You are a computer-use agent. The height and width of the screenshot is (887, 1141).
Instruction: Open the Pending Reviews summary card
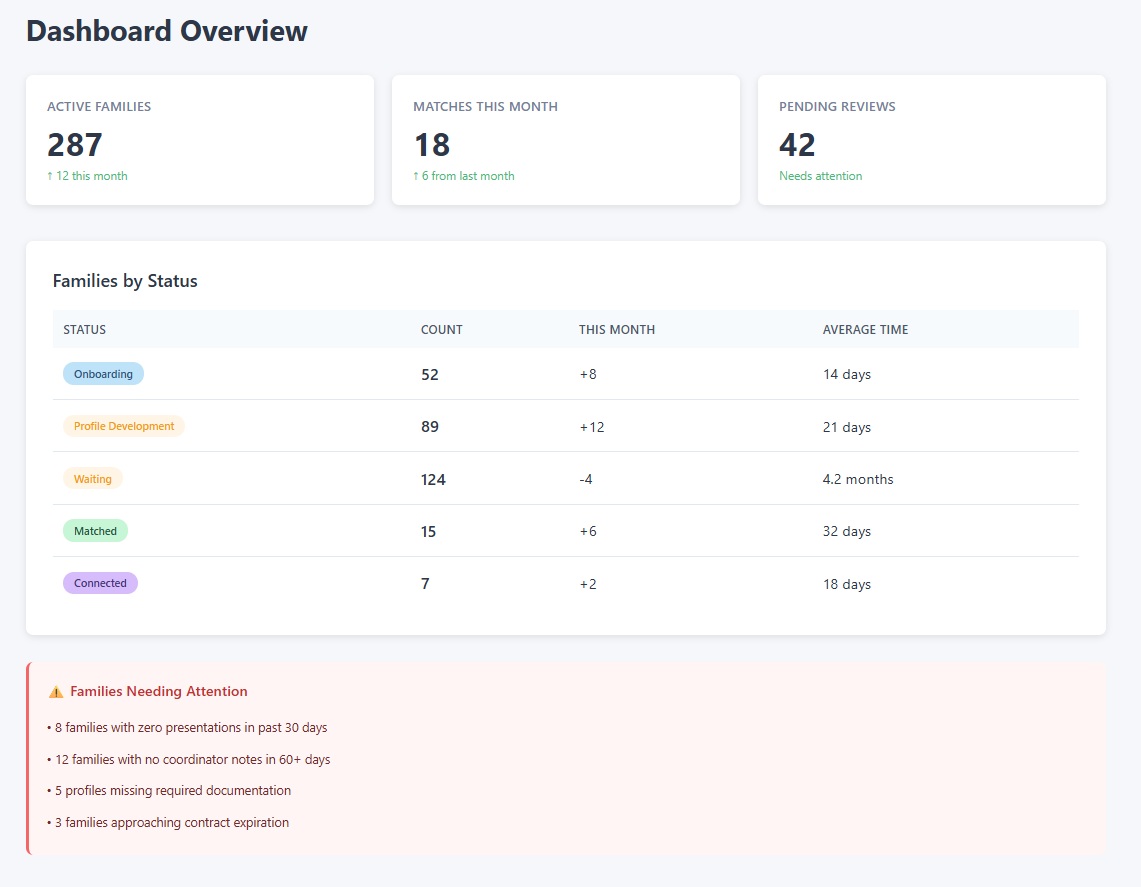931,139
